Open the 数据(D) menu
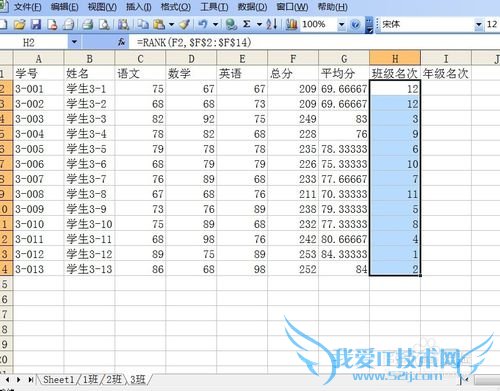This screenshot has width=500, height=391. (252, 7)
